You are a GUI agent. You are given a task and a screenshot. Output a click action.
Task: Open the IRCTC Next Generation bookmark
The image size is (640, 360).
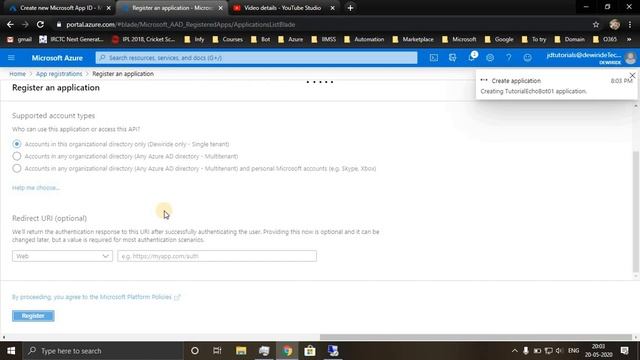71,40
